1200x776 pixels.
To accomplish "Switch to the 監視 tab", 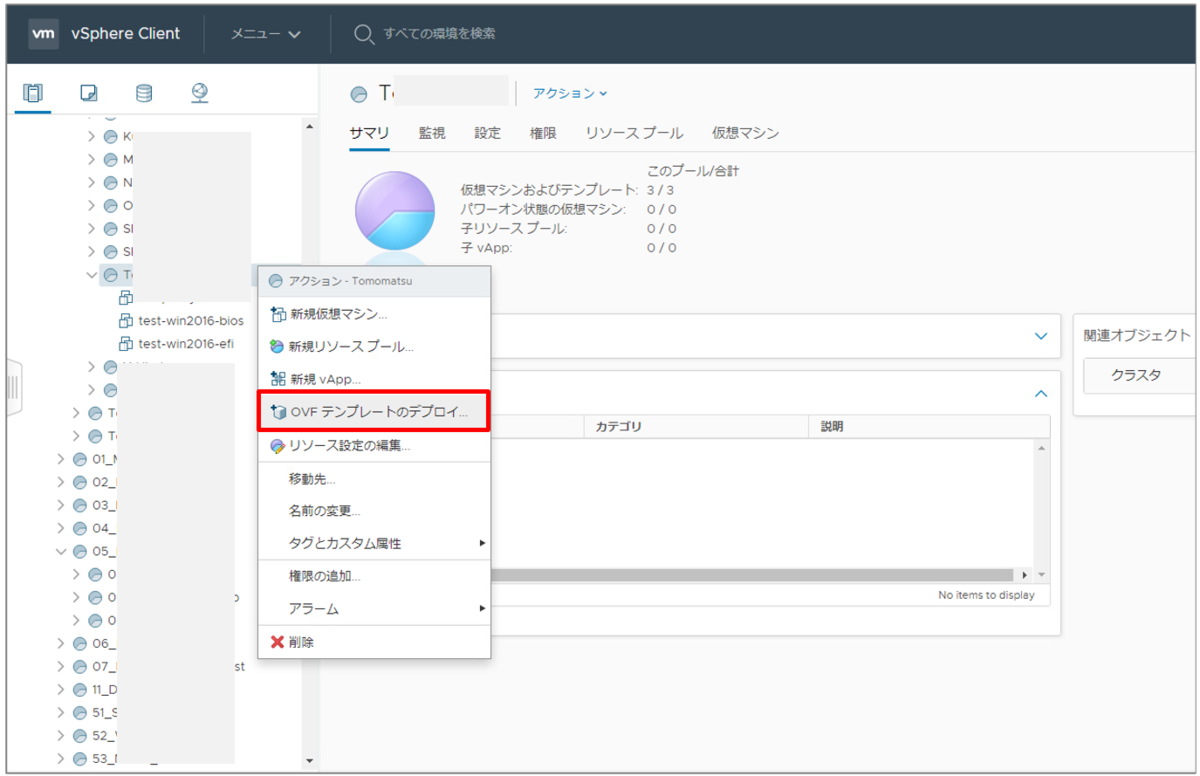I will (432, 133).
